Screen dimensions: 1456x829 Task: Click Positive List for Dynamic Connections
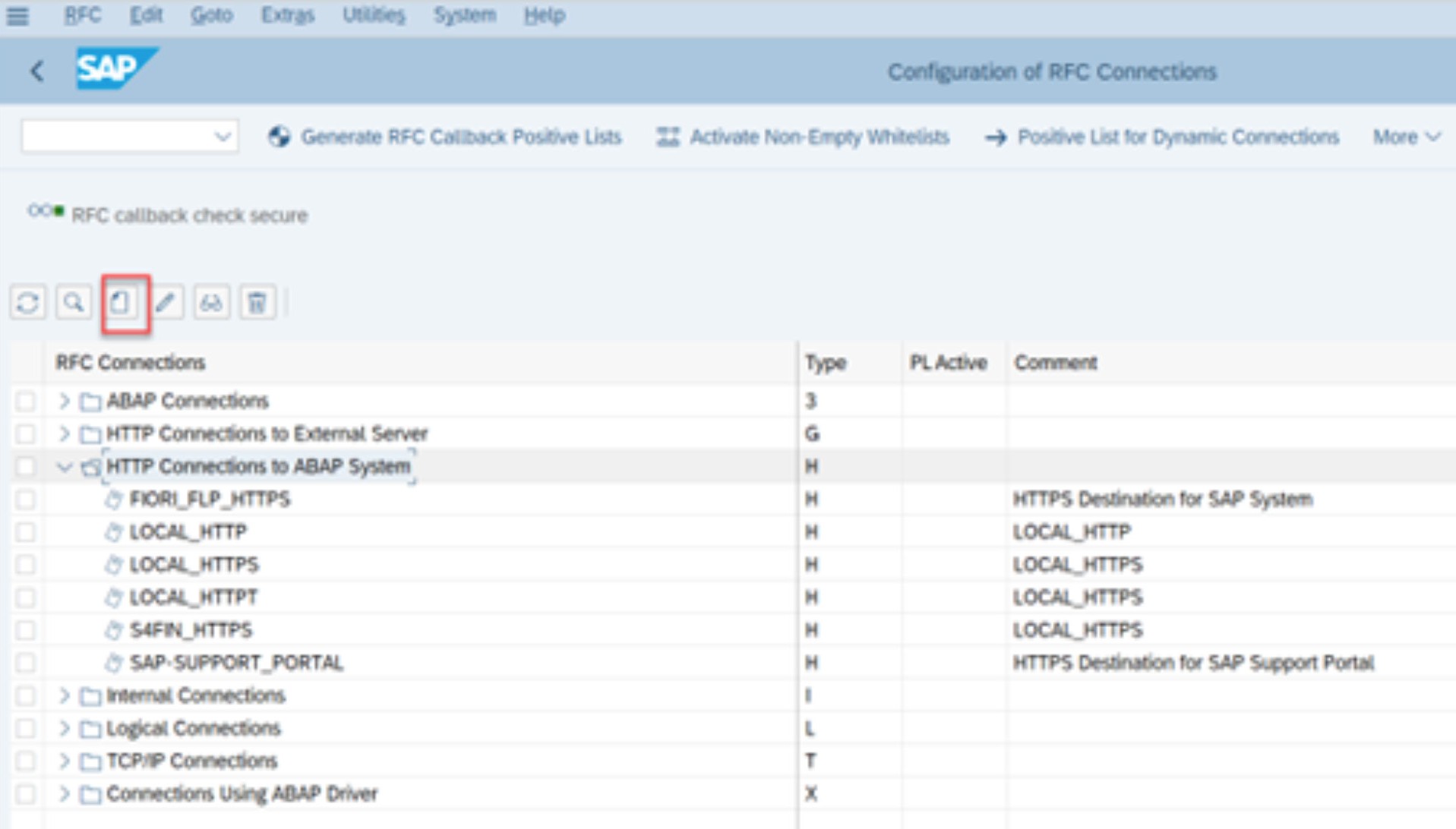1178,137
